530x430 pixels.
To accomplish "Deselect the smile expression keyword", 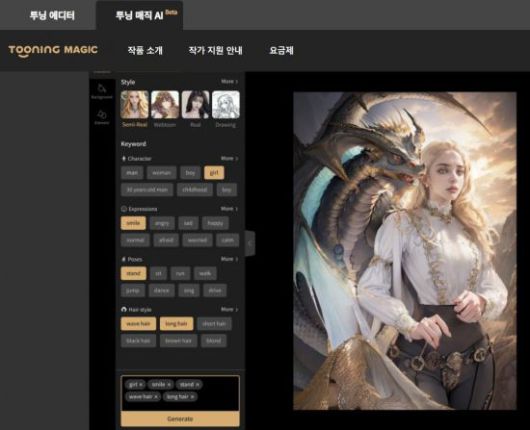I will click(133, 223).
